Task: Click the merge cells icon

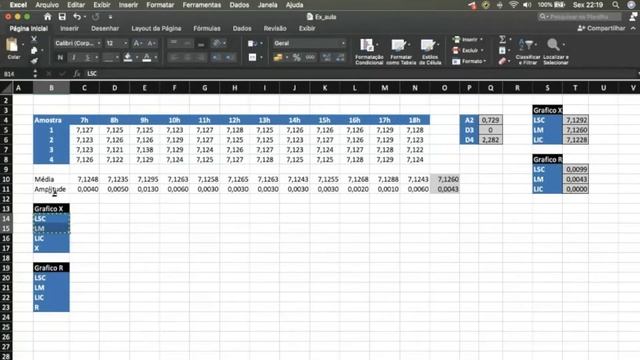Action: tap(253, 58)
